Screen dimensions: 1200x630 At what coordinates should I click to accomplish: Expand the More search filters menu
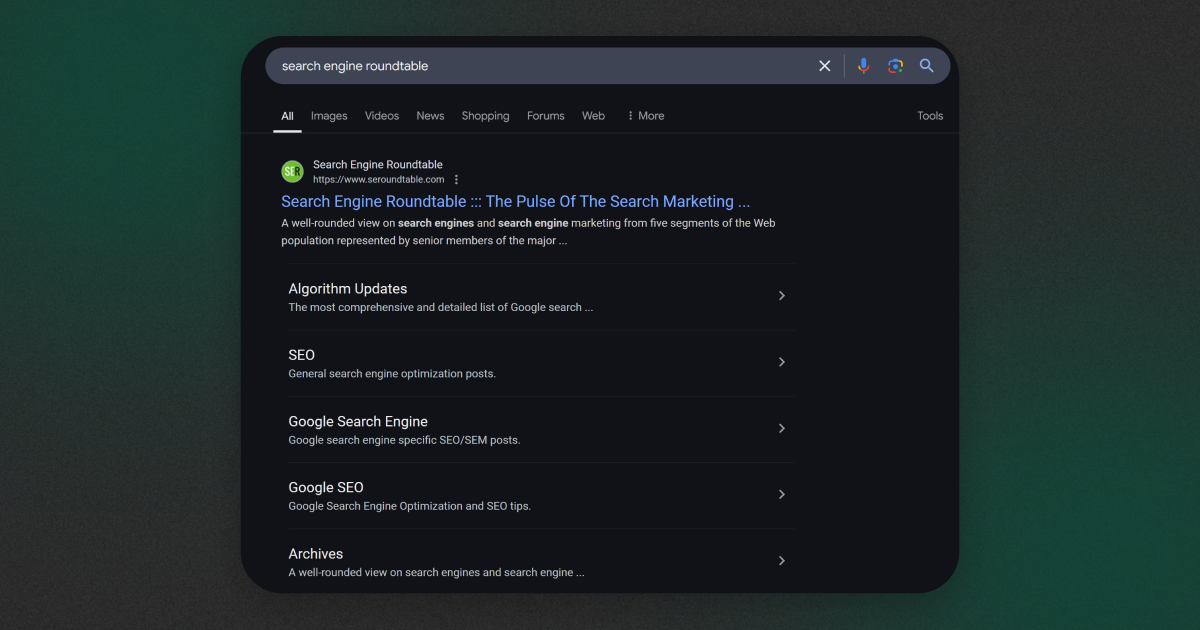645,116
